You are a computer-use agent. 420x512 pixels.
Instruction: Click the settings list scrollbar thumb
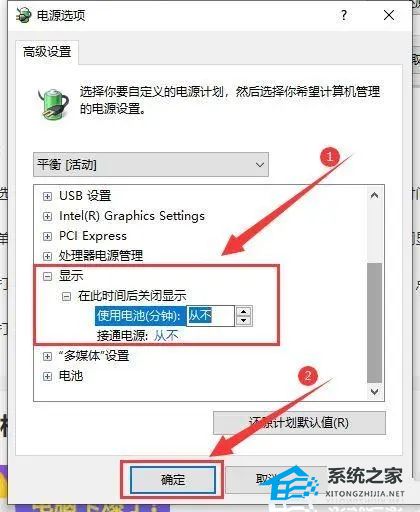(374, 323)
